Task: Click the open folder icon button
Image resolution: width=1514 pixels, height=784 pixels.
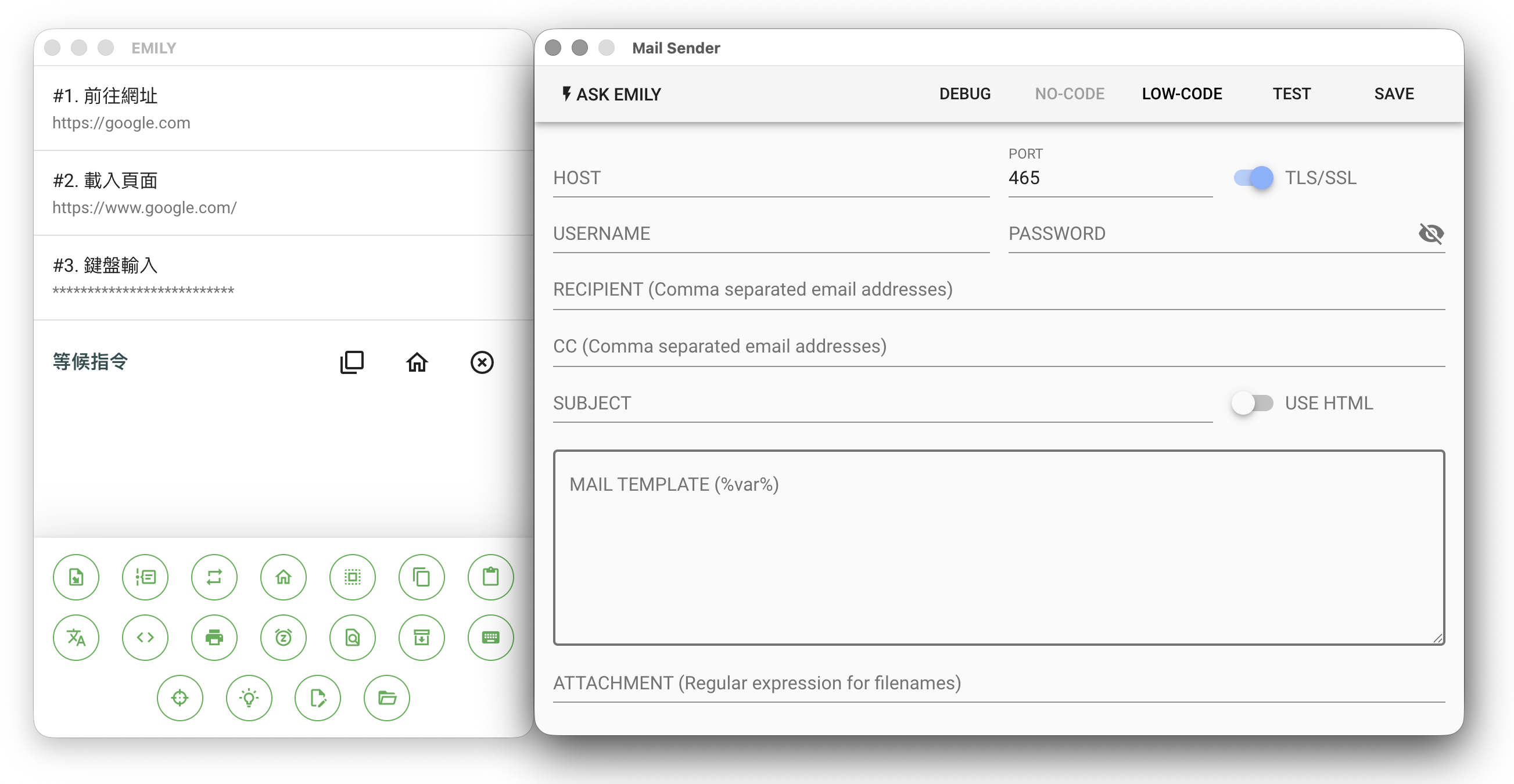Action: (x=387, y=697)
